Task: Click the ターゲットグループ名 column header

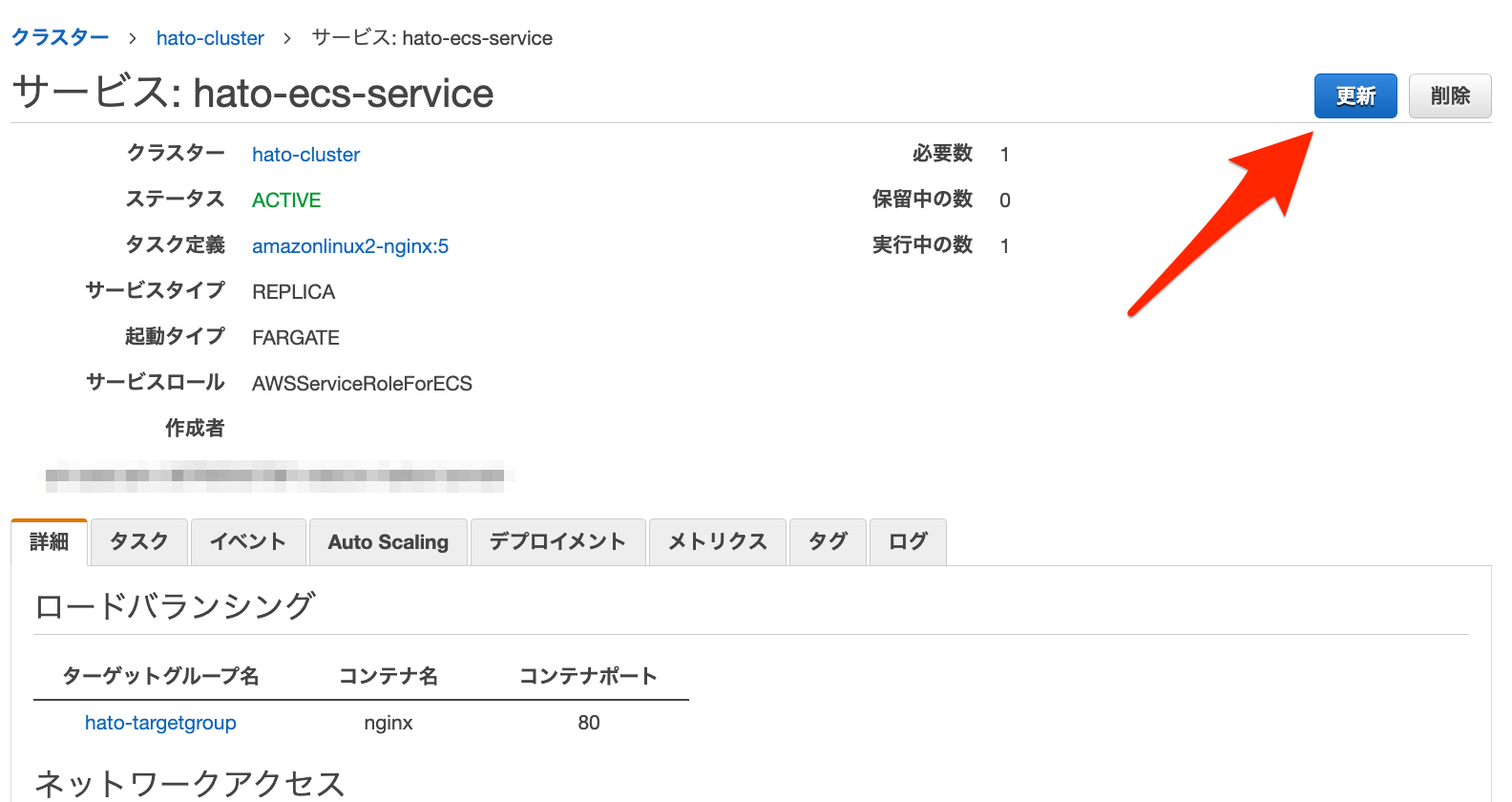Action: (x=160, y=676)
